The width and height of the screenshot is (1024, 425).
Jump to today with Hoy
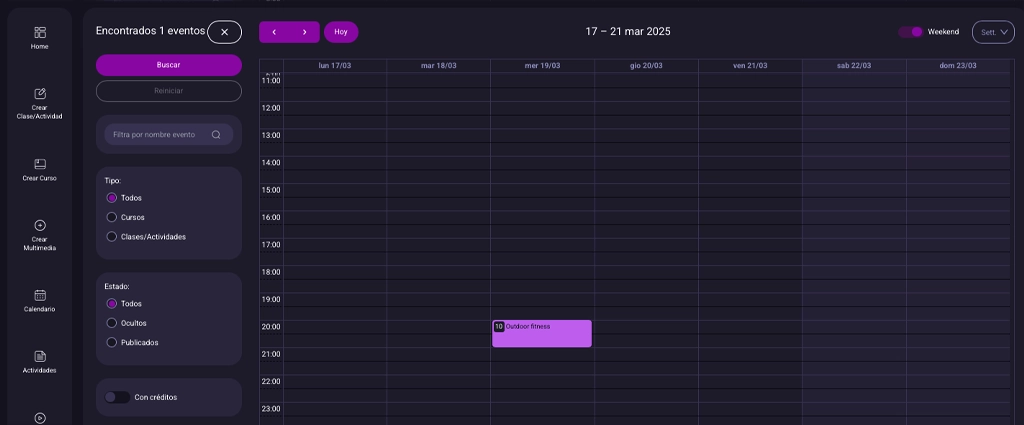(x=341, y=32)
